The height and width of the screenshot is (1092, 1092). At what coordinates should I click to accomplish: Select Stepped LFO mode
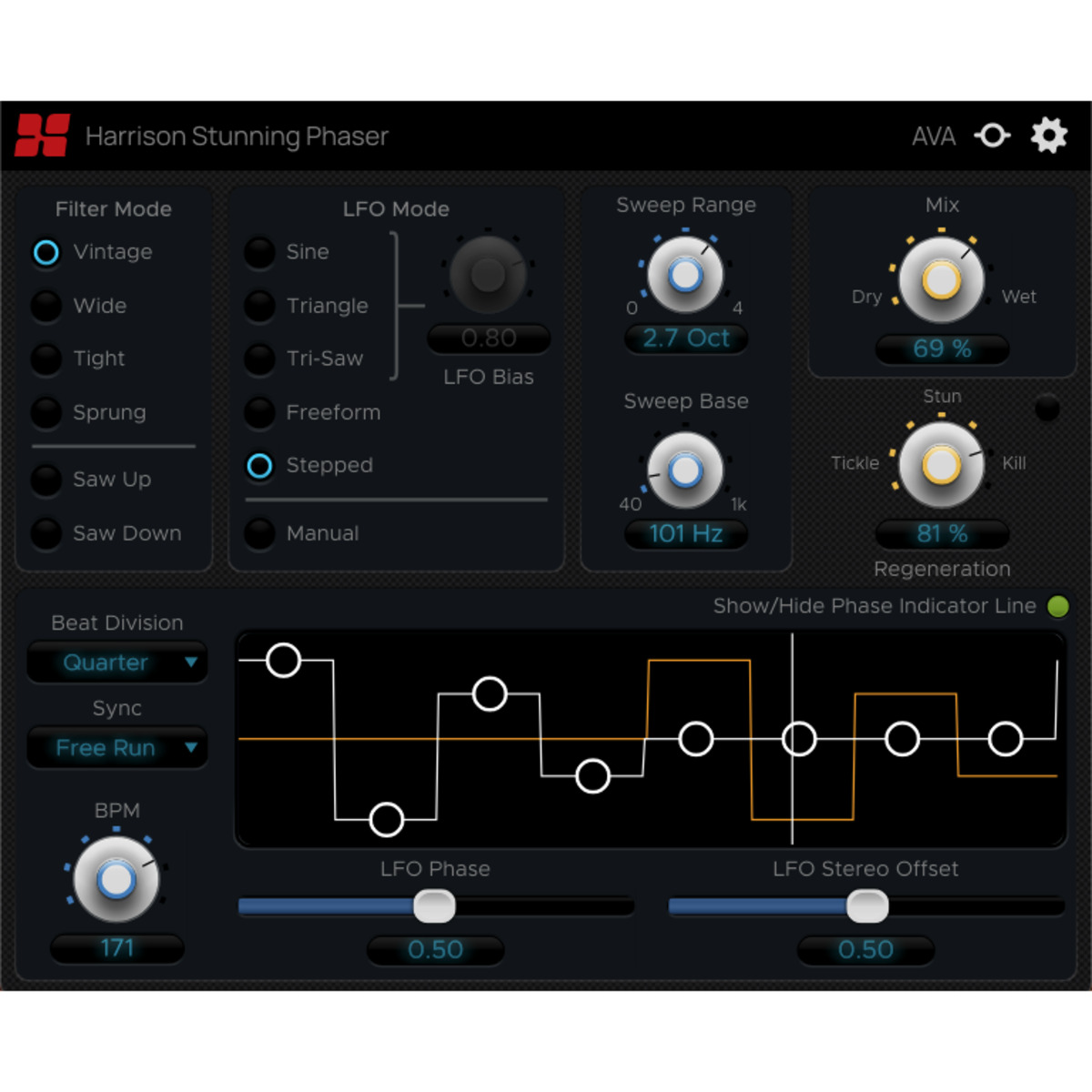point(259,466)
